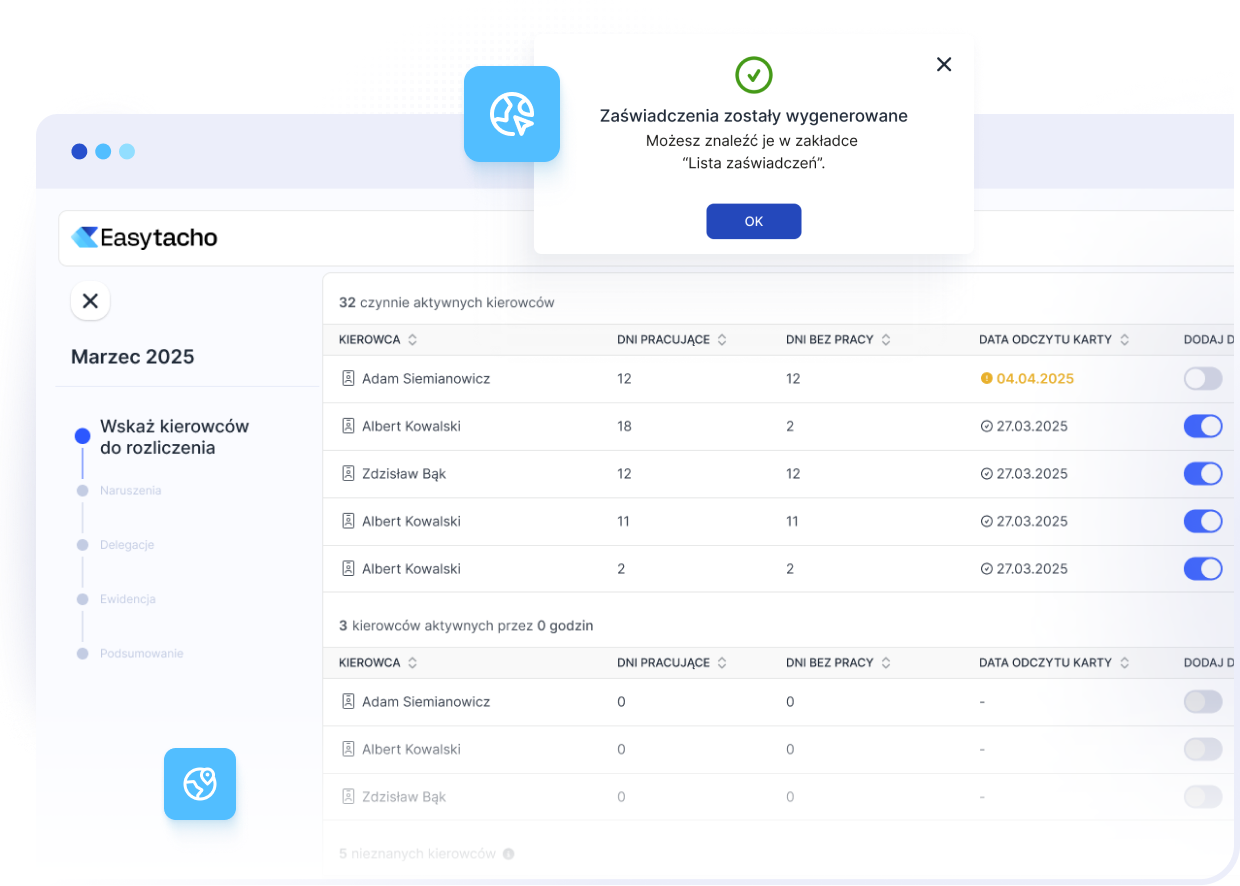Click driver icon beside Albert Kowalski with 11 days
The width and height of the screenshot is (1240, 886).
pos(348,521)
